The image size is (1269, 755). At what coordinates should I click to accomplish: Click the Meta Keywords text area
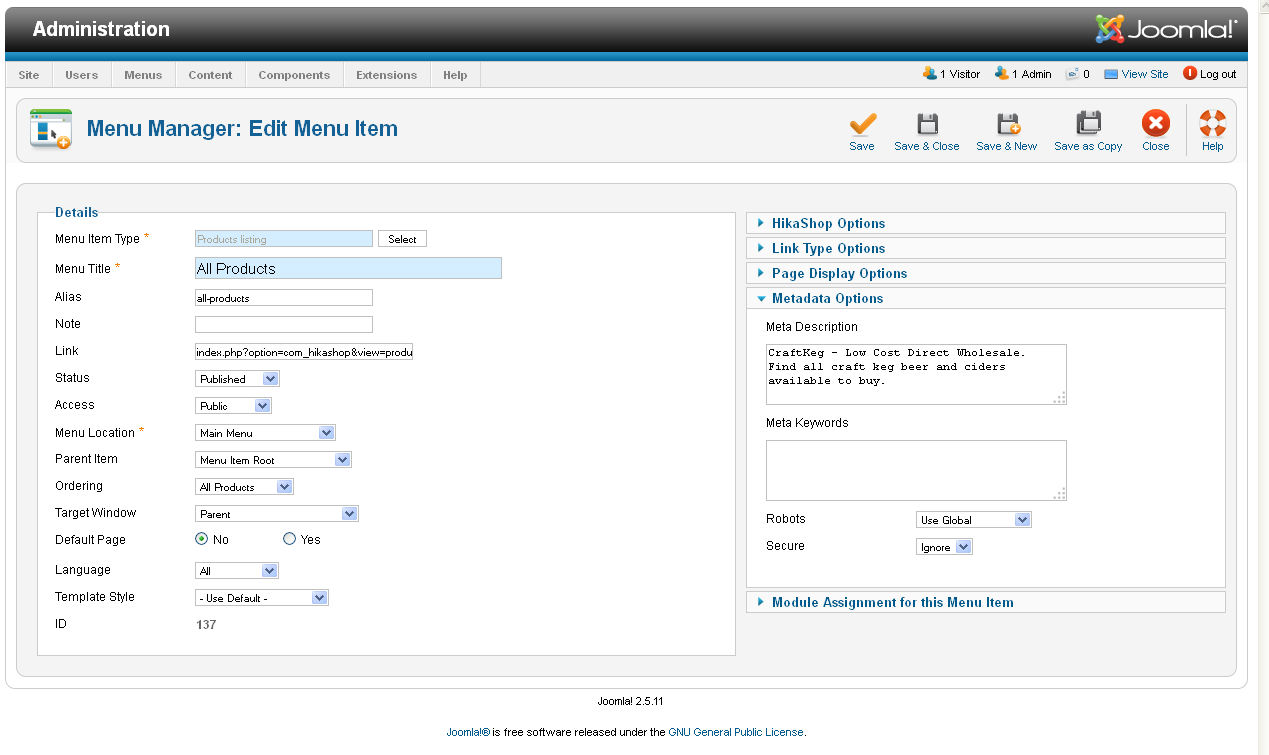coord(916,470)
